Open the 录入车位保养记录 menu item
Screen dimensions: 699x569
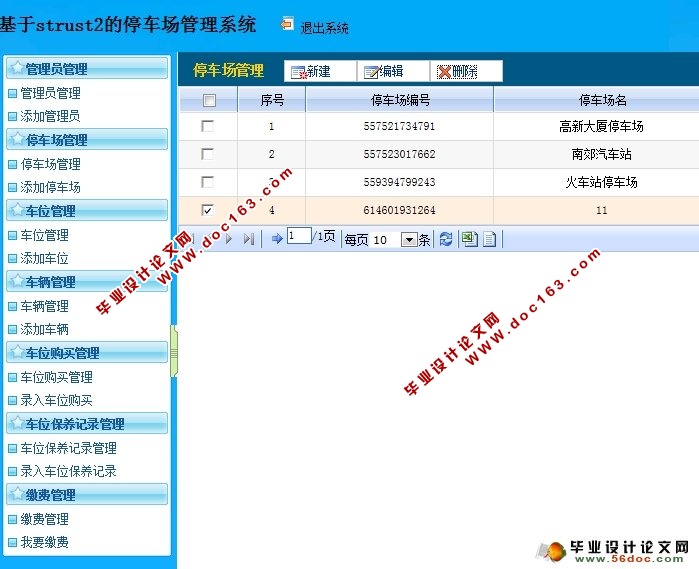point(69,471)
